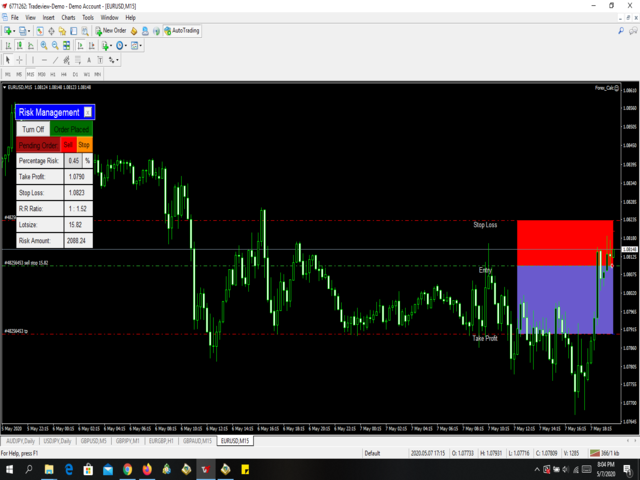
Task: Click the orange Stop order type button
Action: coord(84,145)
